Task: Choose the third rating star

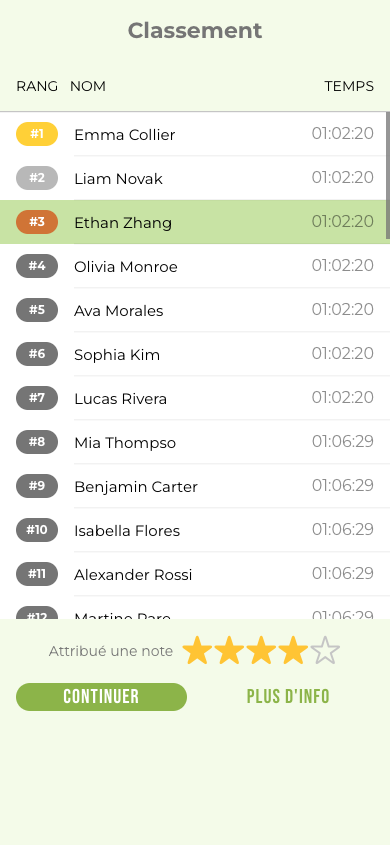Action: click(x=261, y=650)
